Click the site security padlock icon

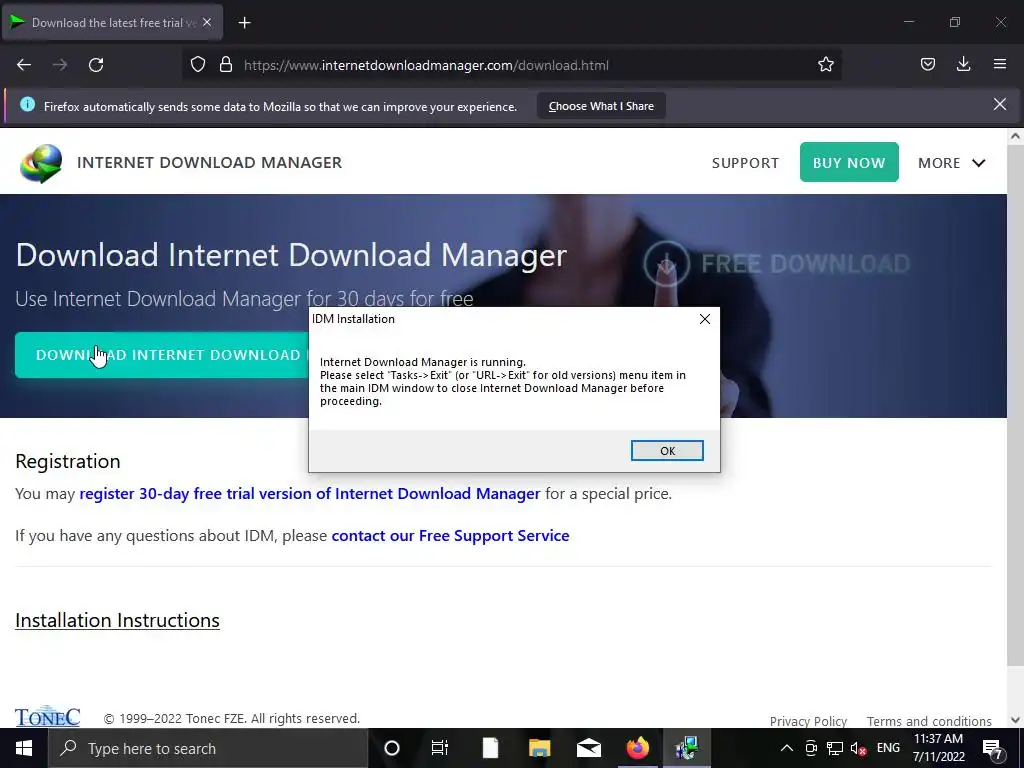[226, 65]
